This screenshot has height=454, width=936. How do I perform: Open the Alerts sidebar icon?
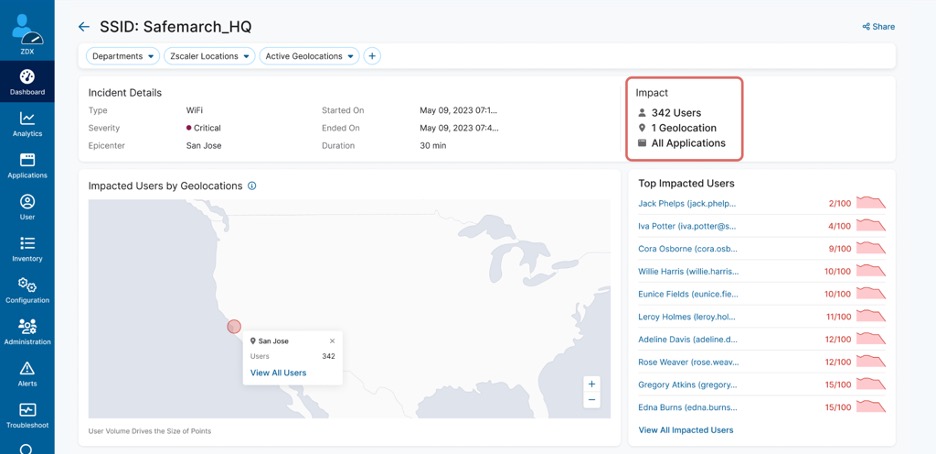(27, 374)
